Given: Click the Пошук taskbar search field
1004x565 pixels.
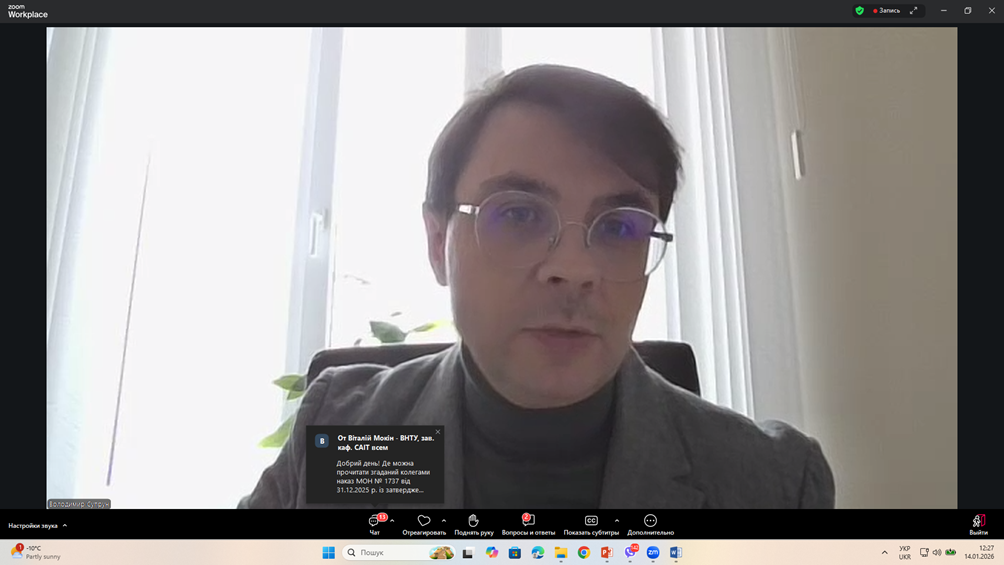Looking at the screenshot, I should (x=400, y=552).
